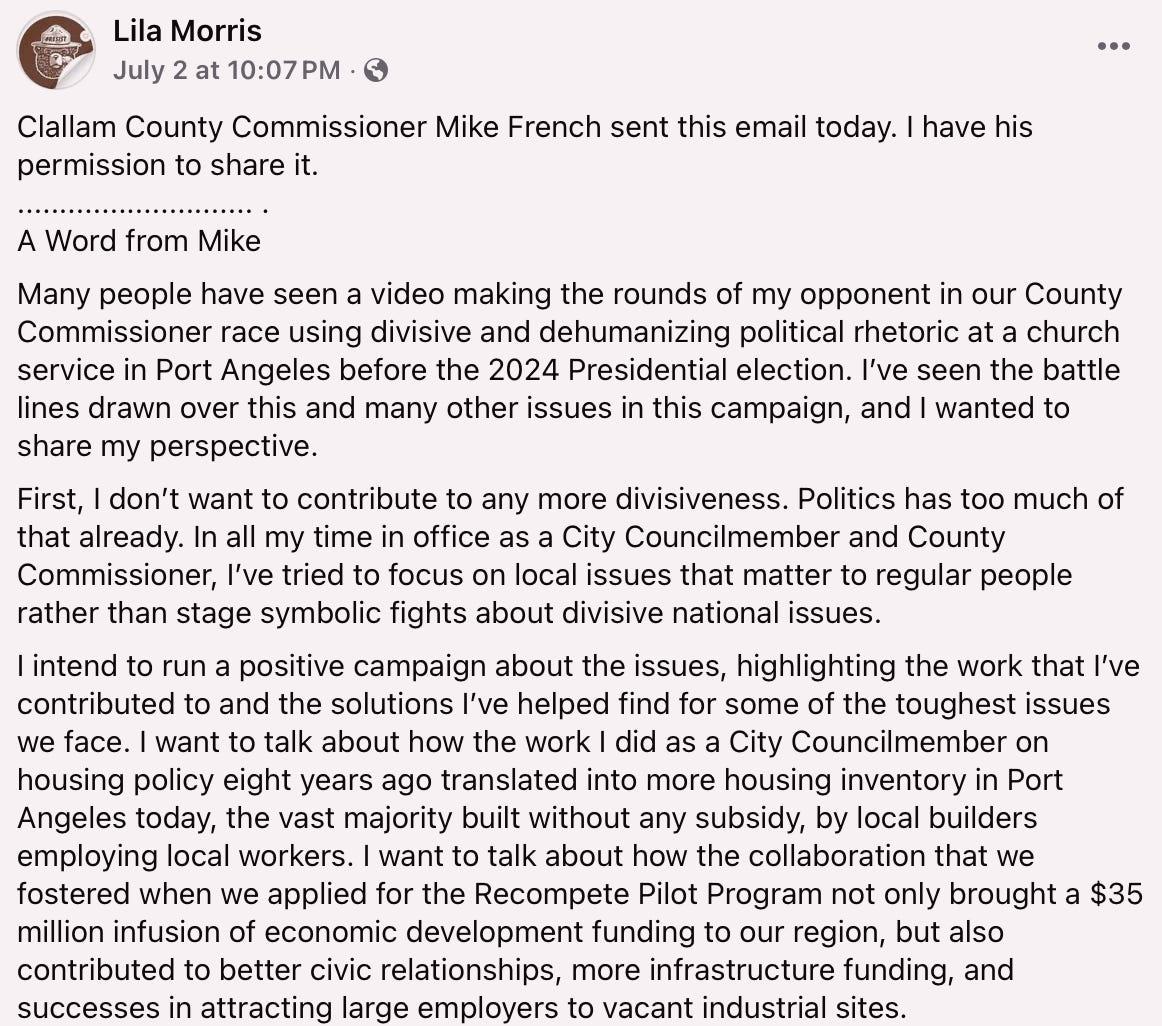Click the name 'Mike French' in the intro
Screen dimensions: 1162x1026
tap(518, 127)
